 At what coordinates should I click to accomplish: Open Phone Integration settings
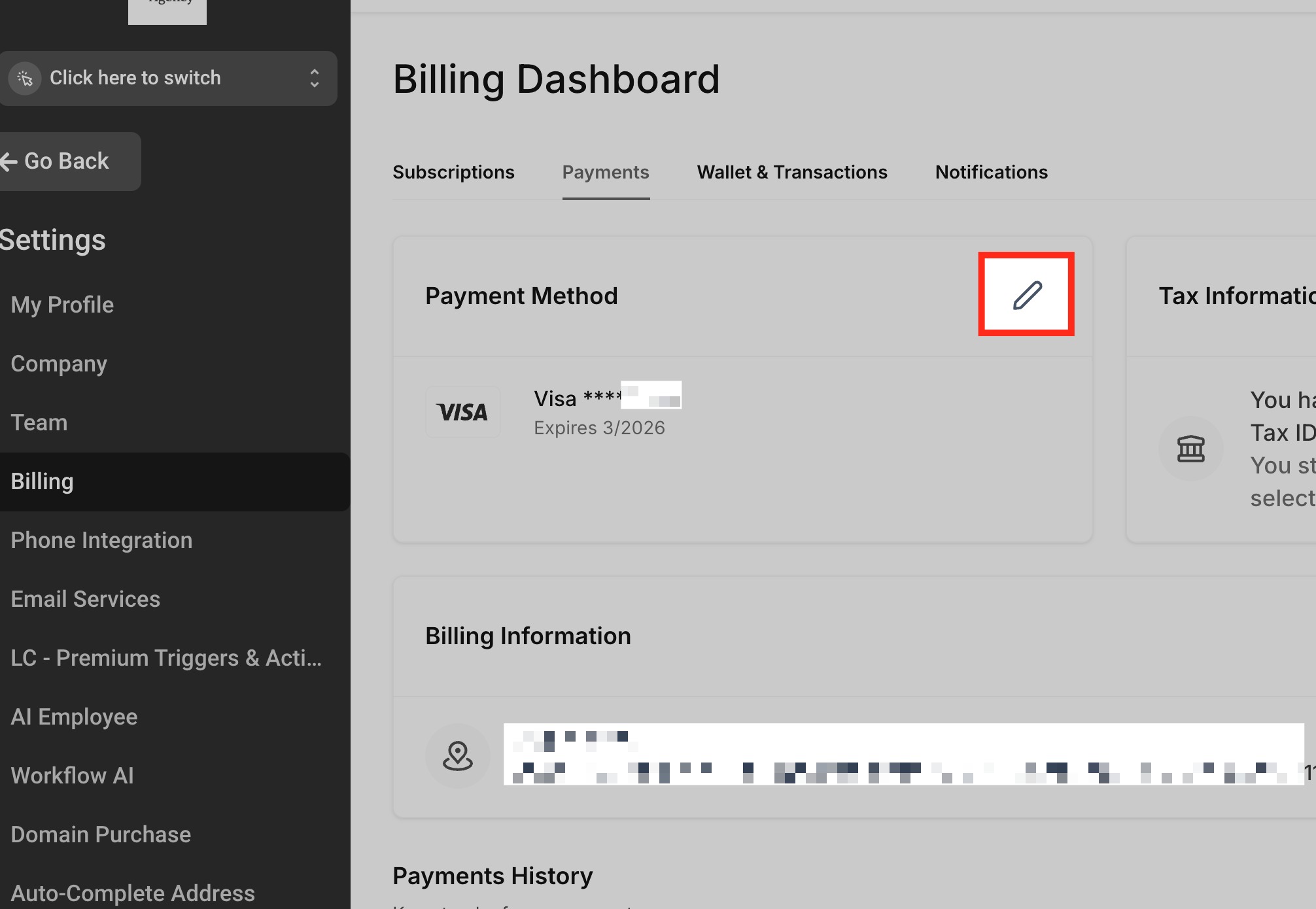pyautogui.click(x=101, y=540)
